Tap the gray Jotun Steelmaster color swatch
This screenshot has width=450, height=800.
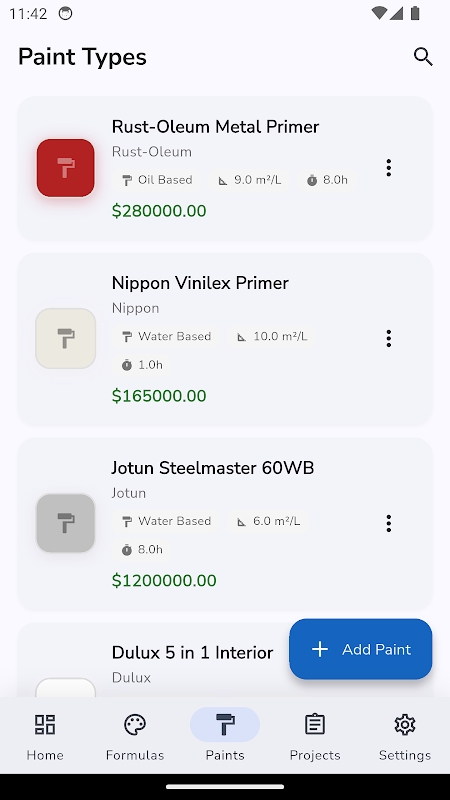[x=66, y=523]
